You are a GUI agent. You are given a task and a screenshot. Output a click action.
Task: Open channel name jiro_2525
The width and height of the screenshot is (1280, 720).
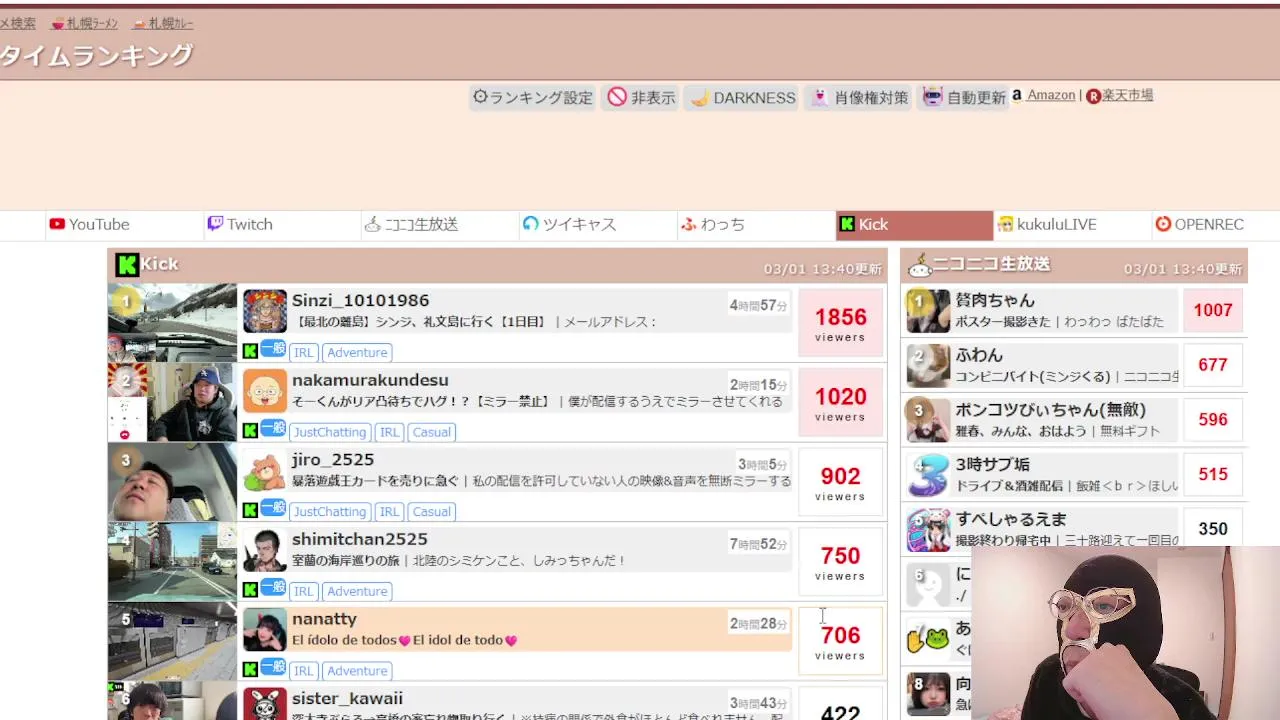pyautogui.click(x=333, y=459)
